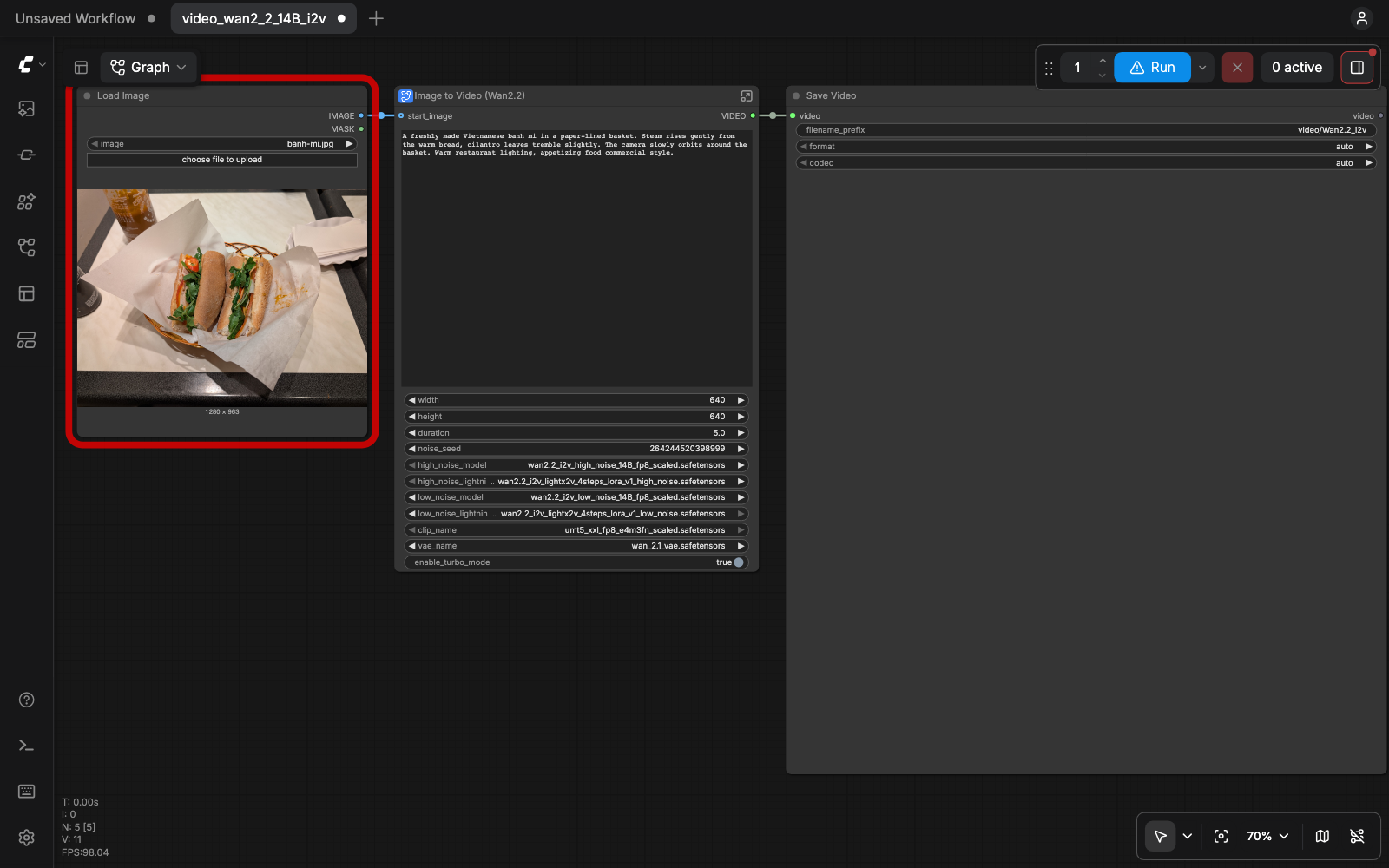The width and height of the screenshot is (1389, 868).
Task: Click choose file to upload
Action: point(222,160)
